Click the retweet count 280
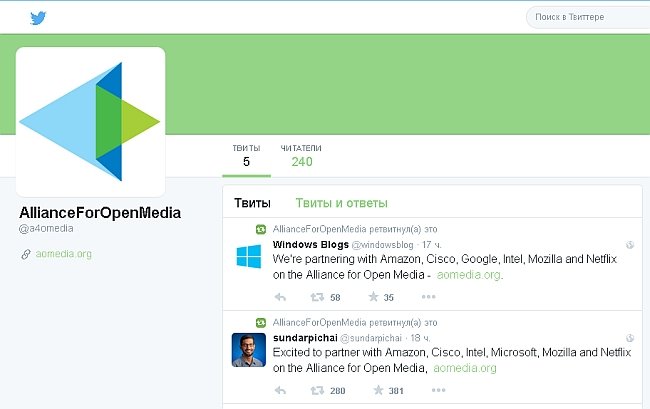The image size is (650, 409). [337, 391]
